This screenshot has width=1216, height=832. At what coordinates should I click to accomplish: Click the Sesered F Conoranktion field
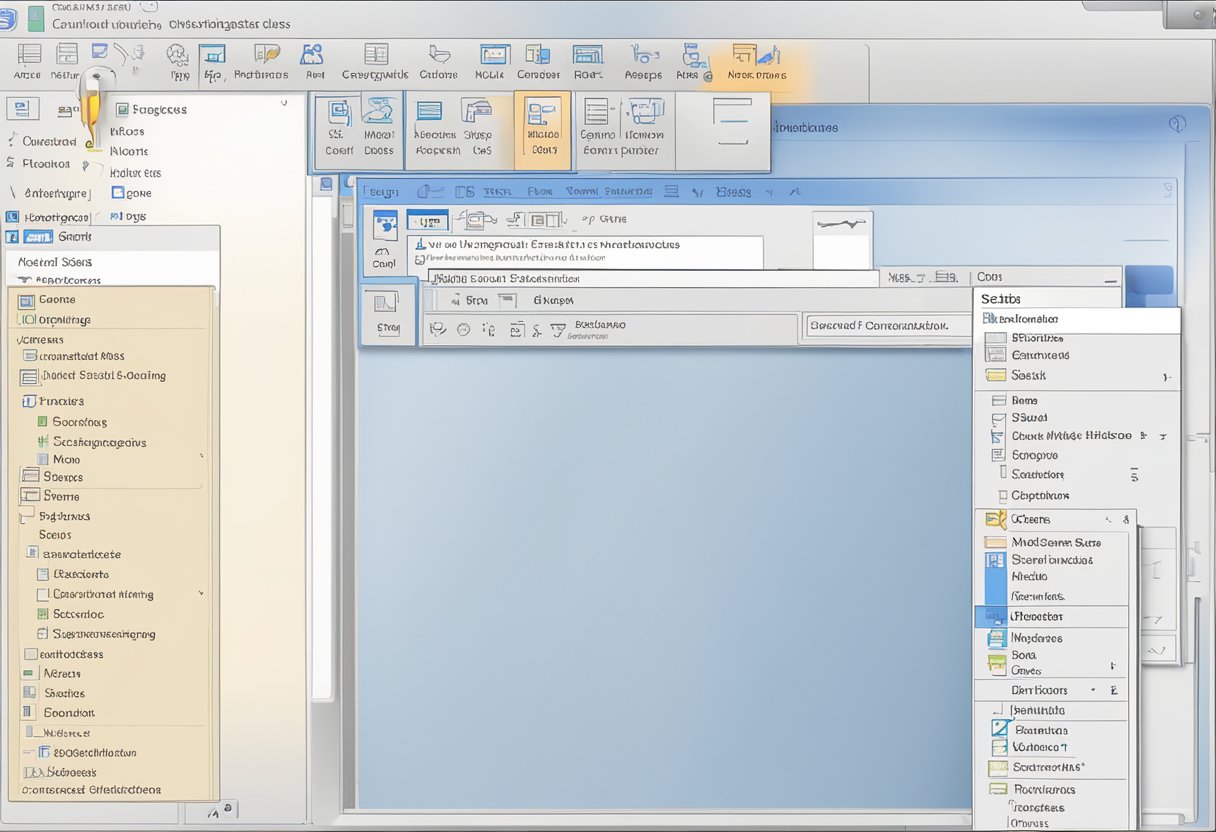(878, 326)
